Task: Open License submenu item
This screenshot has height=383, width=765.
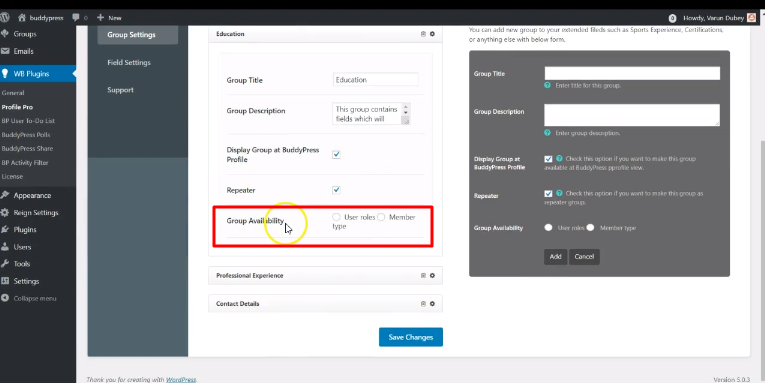Action: click(12, 176)
